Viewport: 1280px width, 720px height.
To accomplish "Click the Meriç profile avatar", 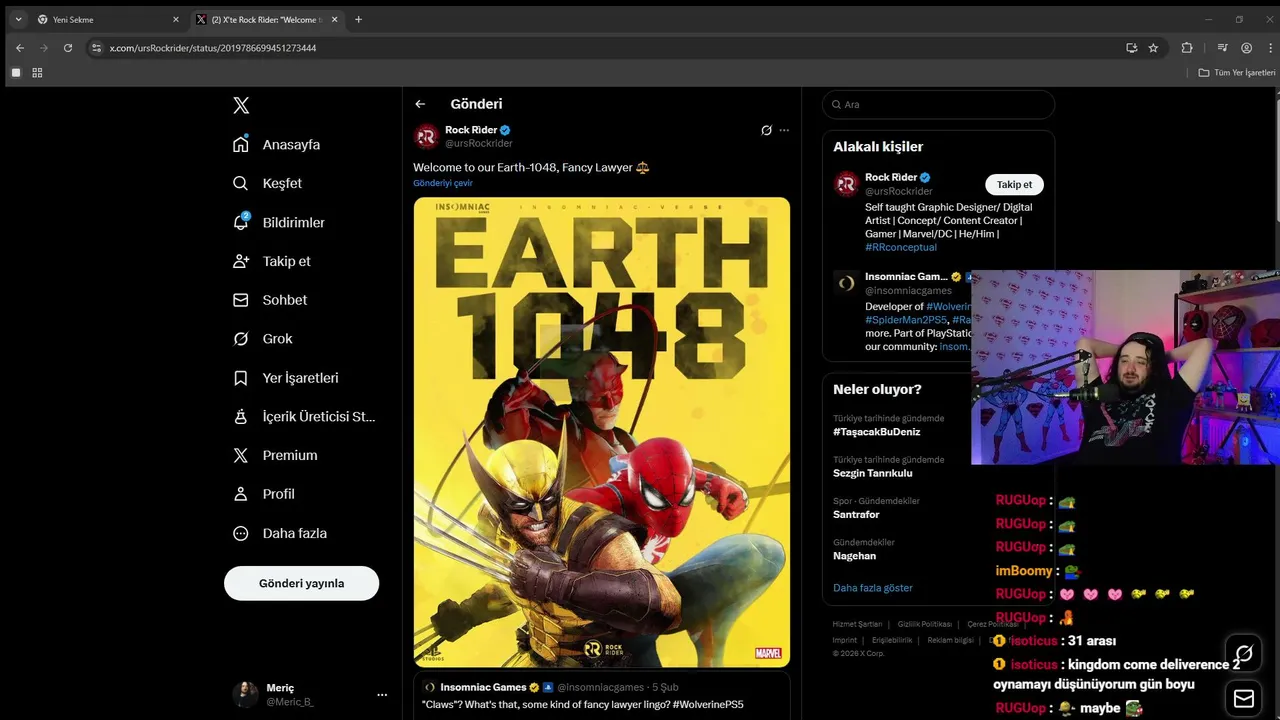I will coord(245,694).
